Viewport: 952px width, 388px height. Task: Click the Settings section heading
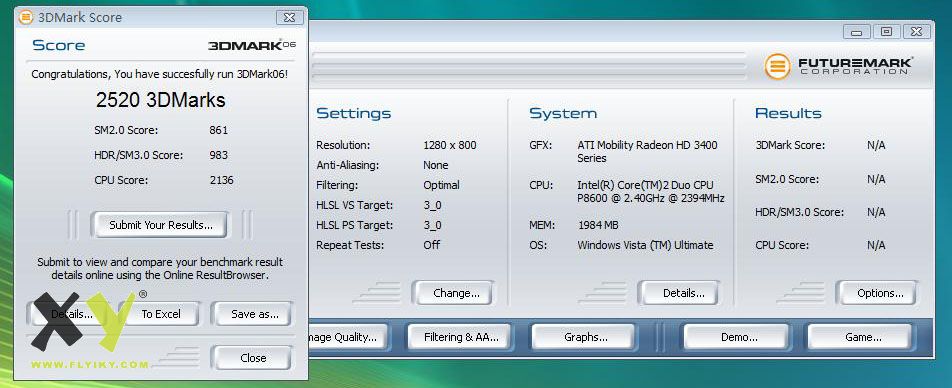tap(353, 114)
